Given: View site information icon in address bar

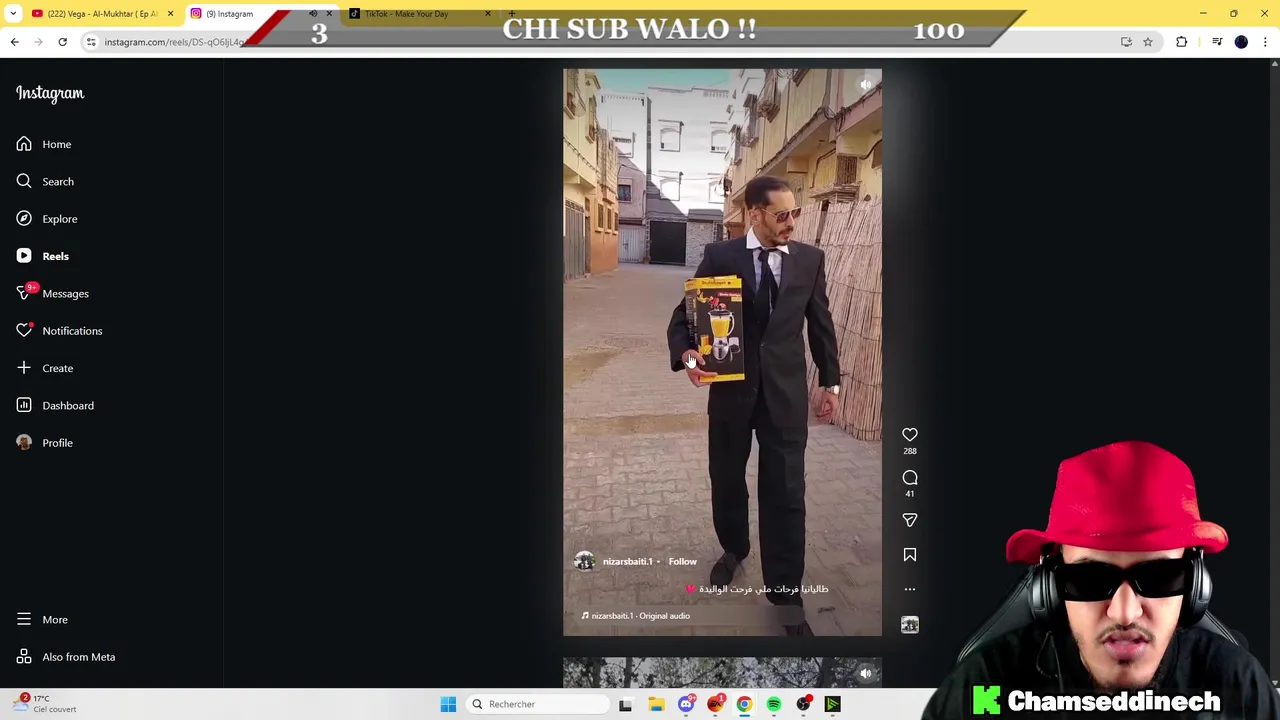Looking at the screenshot, I should (x=91, y=42).
